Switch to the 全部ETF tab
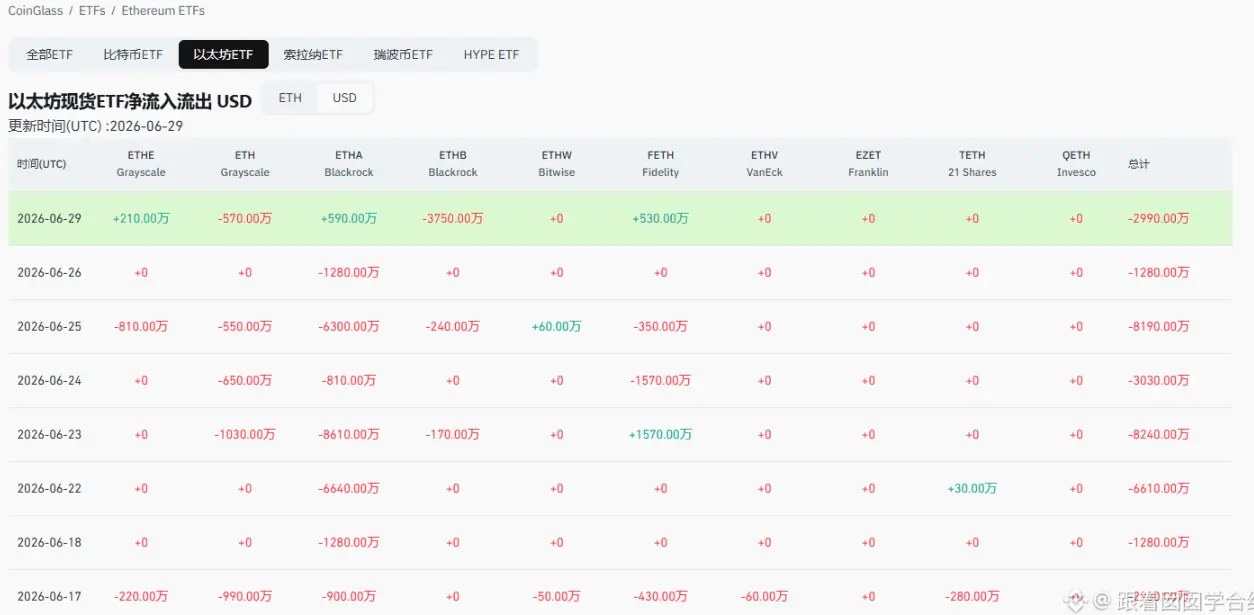The width and height of the screenshot is (1254, 615). pos(50,54)
